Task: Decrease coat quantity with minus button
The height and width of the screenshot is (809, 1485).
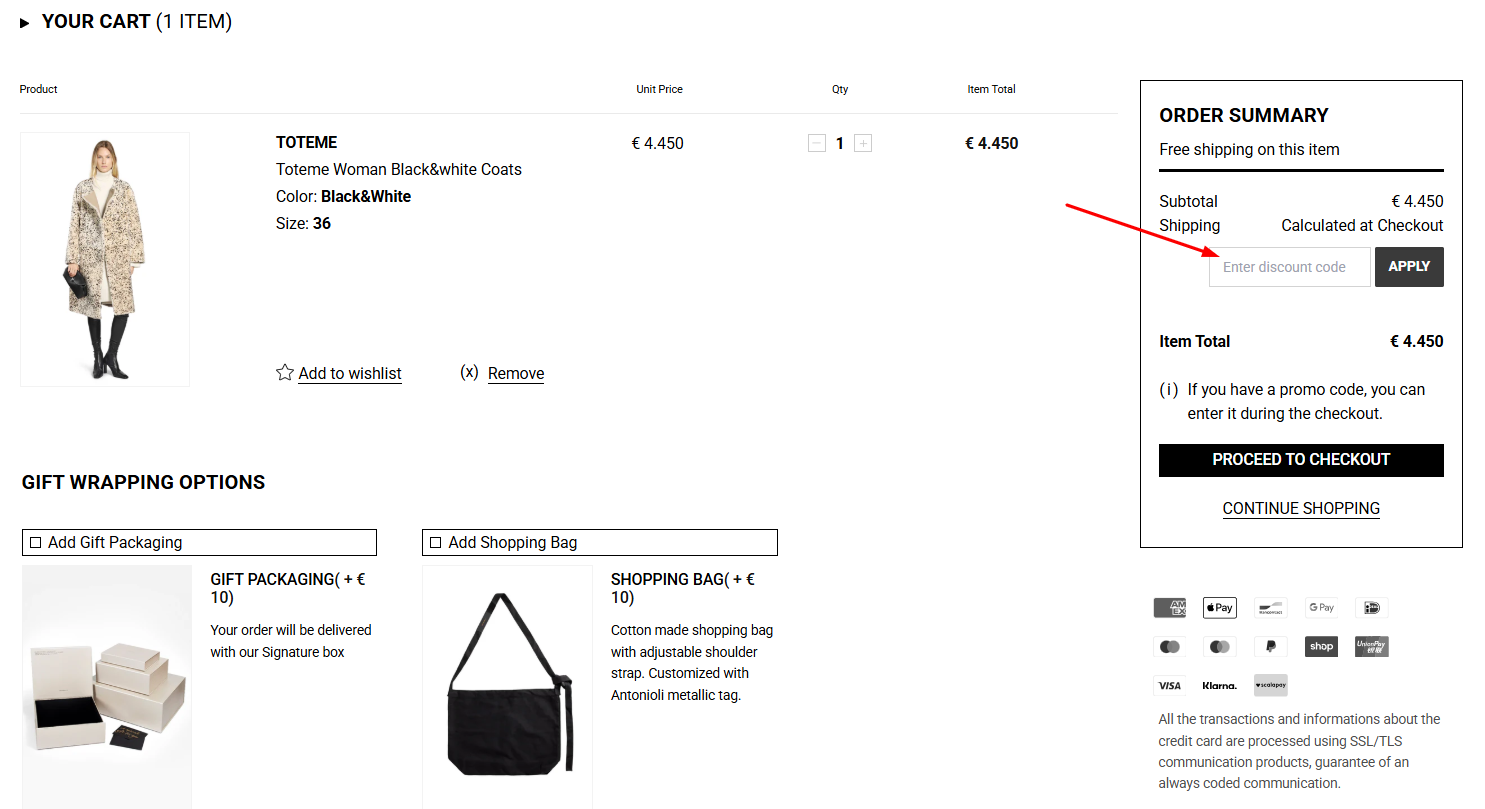Action: click(x=816, y=144)
